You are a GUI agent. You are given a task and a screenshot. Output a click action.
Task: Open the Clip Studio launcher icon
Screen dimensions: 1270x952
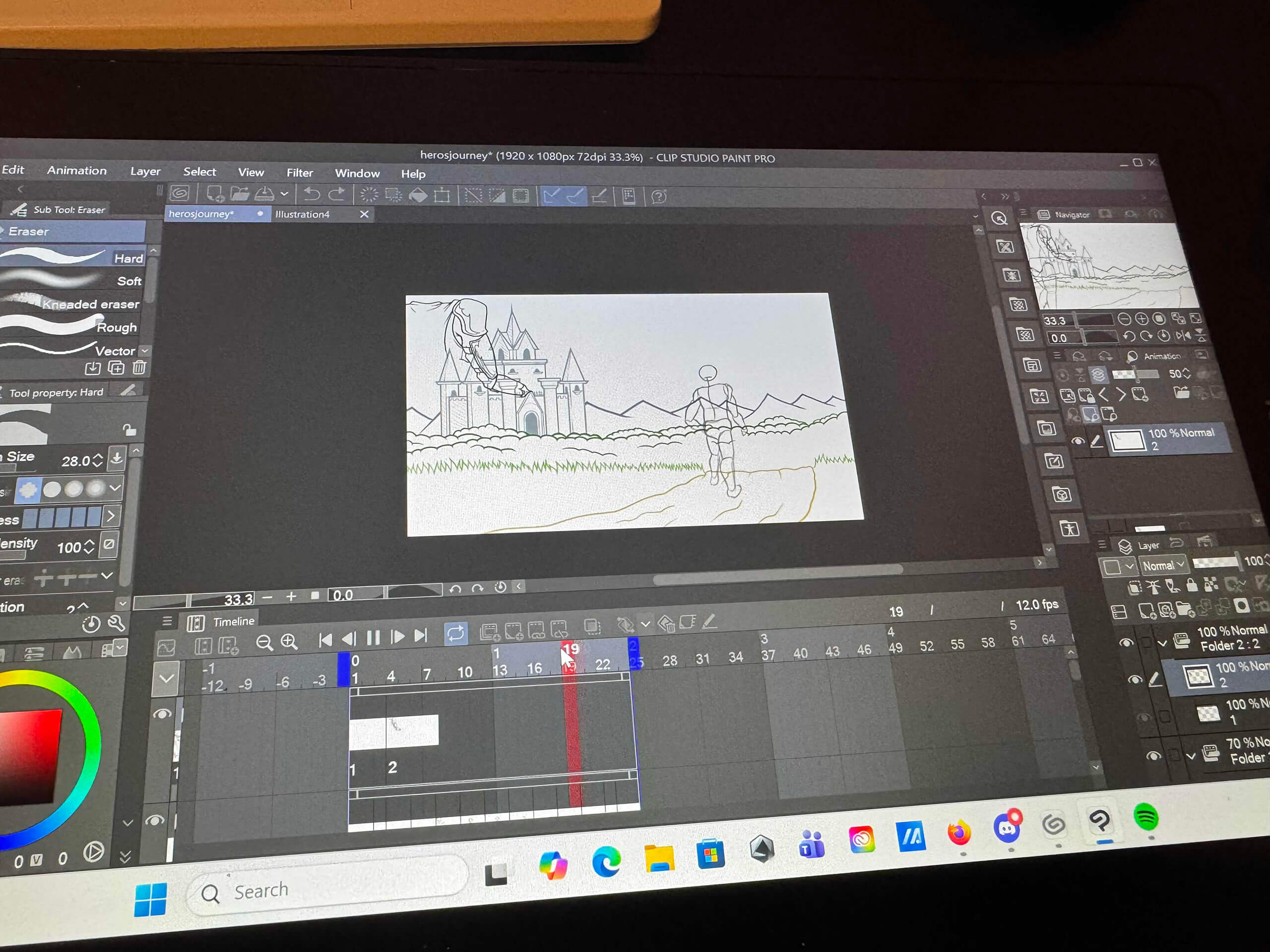[180, 193]
